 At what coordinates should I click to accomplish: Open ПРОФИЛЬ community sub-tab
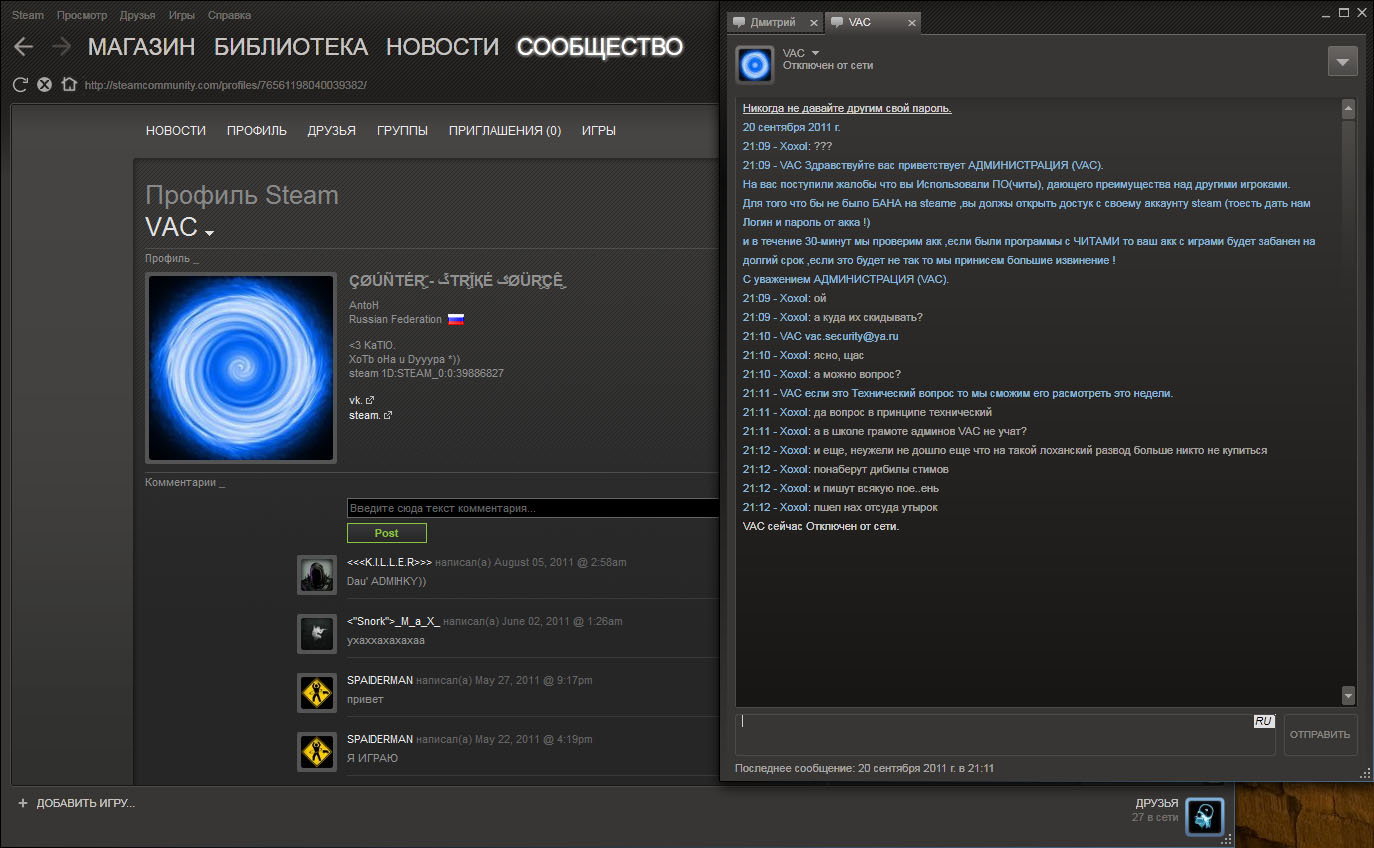click(257, 131)
